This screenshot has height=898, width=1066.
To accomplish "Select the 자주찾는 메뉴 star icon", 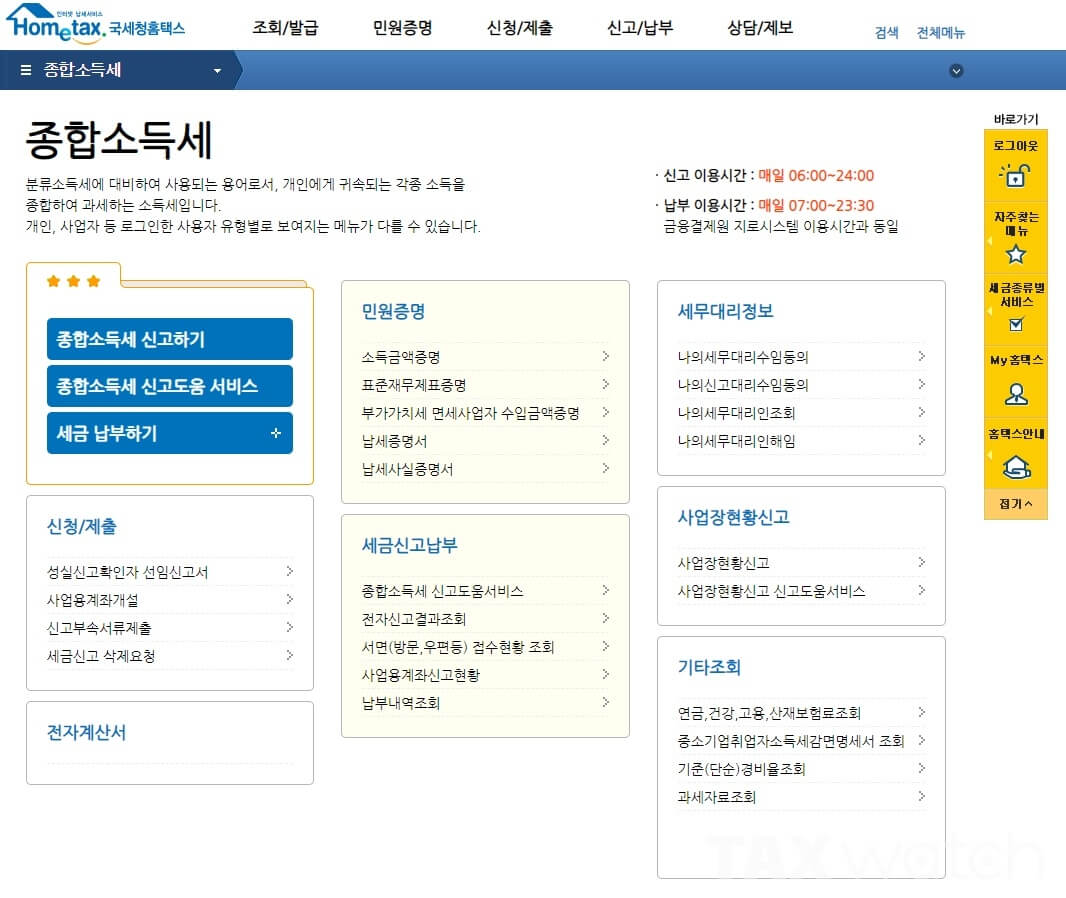I will (x=1016, y=253).
